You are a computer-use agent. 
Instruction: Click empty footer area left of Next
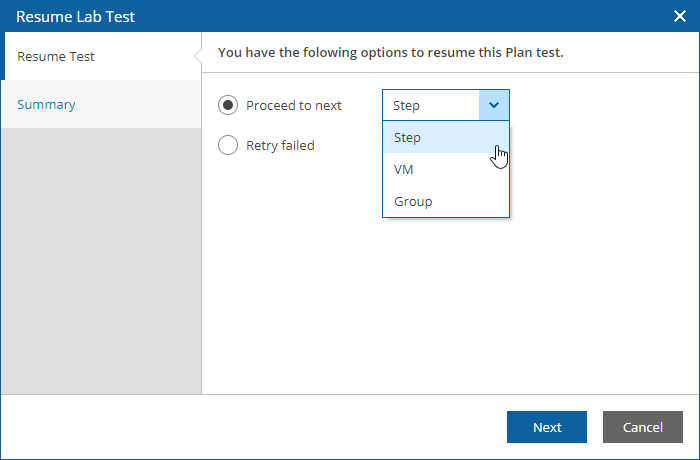point(254,427)
